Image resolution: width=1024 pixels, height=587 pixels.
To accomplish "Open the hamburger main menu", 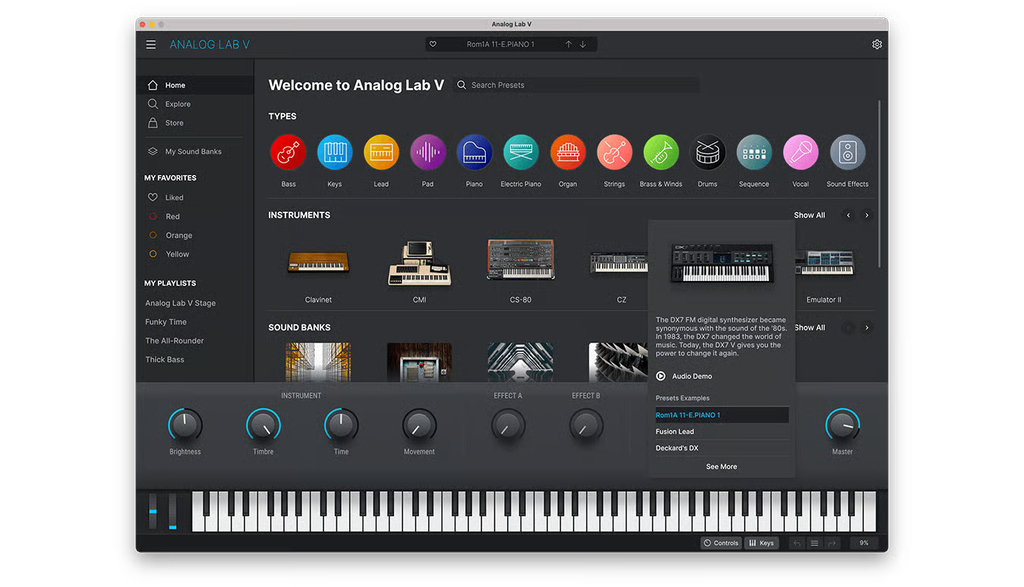I will click(x=151, y=44).
